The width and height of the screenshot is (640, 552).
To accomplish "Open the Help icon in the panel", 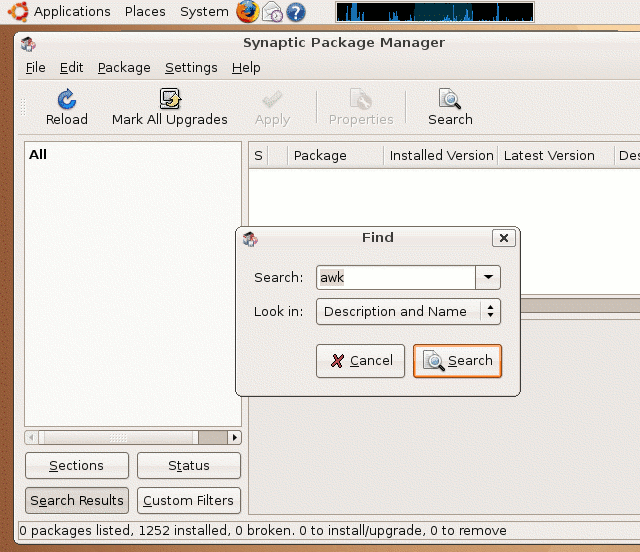I will click(296, 12).
